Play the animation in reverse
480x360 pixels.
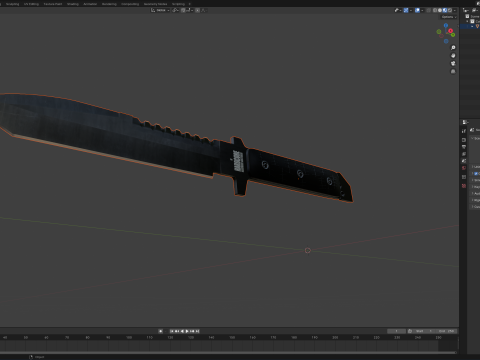click(x=182, y=331)
